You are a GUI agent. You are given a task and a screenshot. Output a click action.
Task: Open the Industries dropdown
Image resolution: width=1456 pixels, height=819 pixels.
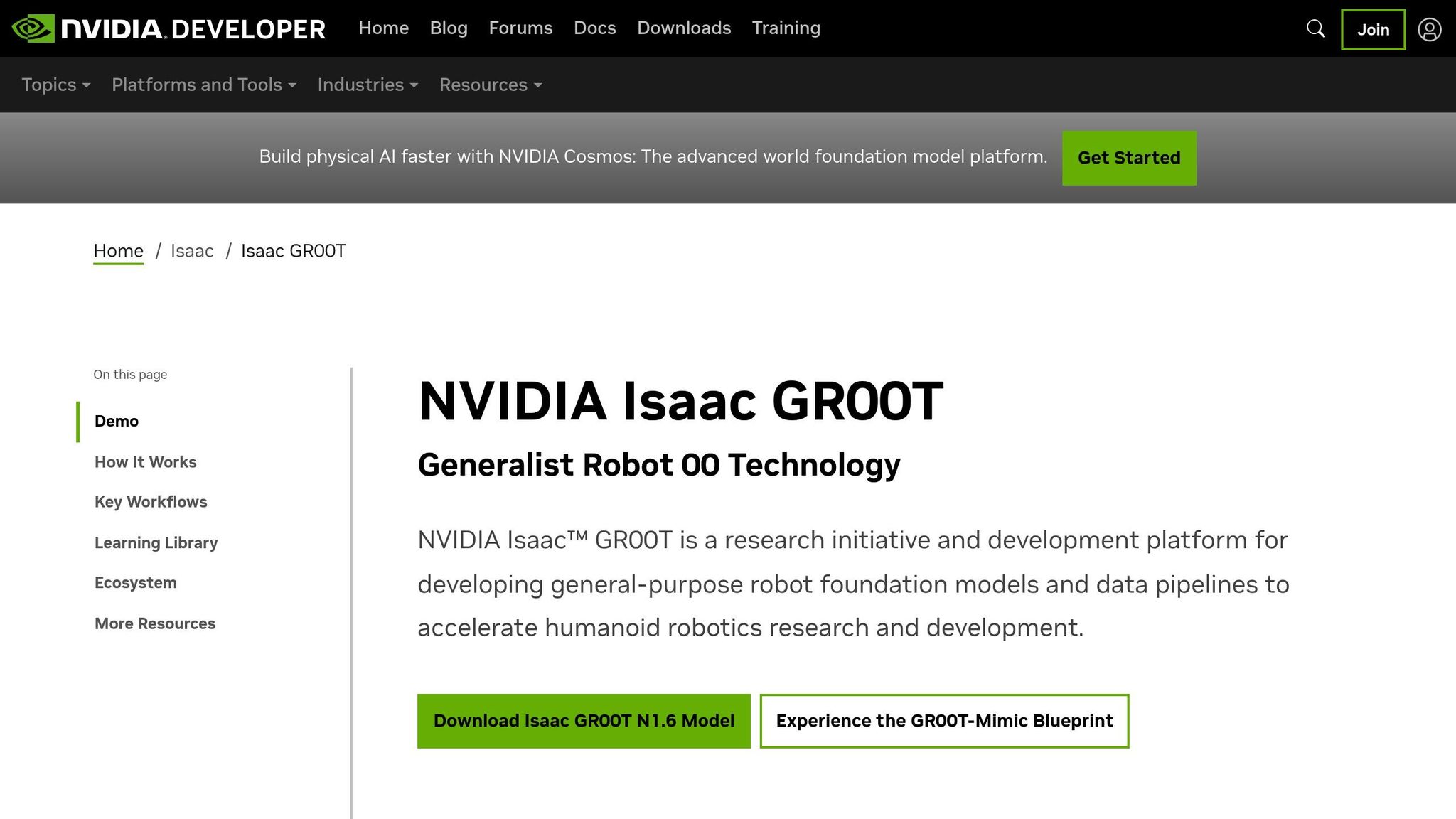[367, 85]
